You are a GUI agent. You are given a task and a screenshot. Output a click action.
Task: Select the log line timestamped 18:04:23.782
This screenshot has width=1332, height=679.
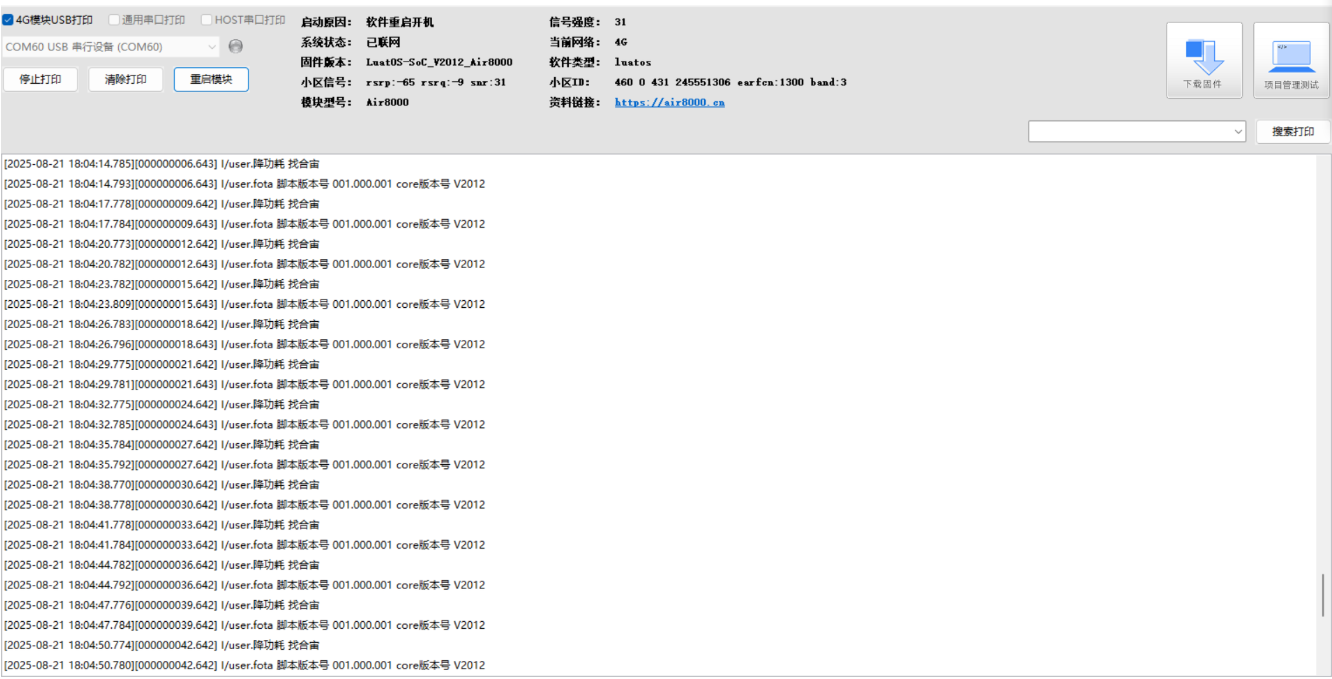(x=162, y=284)
